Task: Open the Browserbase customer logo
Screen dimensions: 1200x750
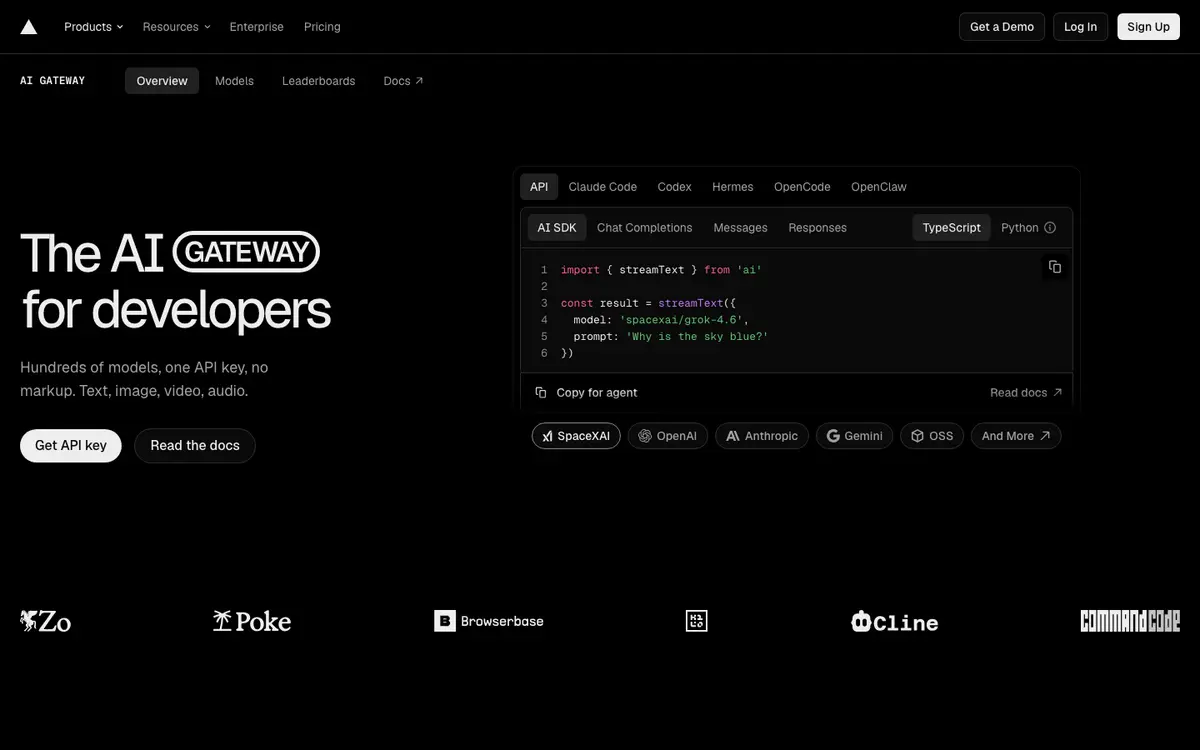Action: (x=489, y=621)
